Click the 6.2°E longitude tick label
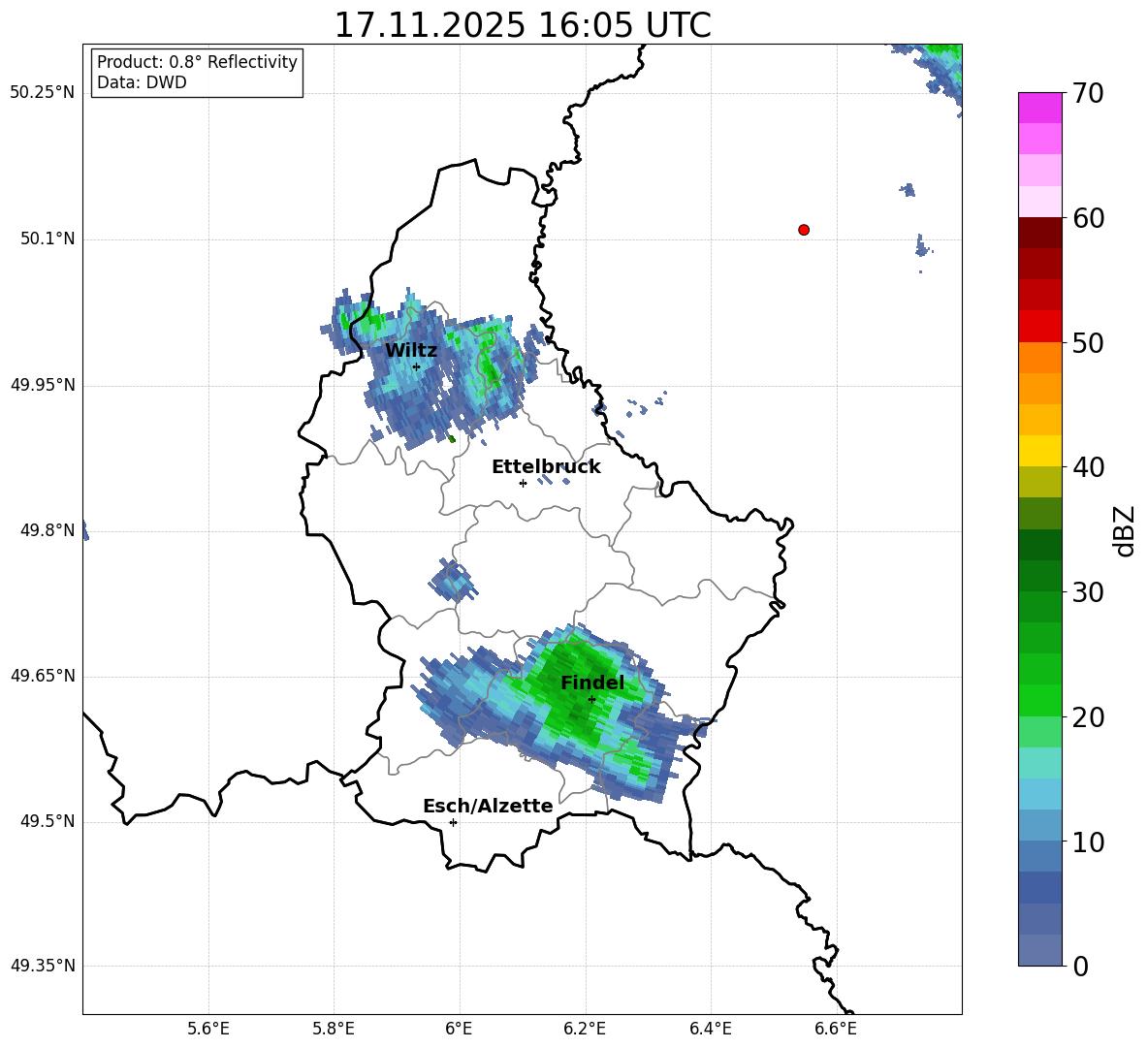This screenshot has width=1148, height=1048. [x=585, y=1029]
